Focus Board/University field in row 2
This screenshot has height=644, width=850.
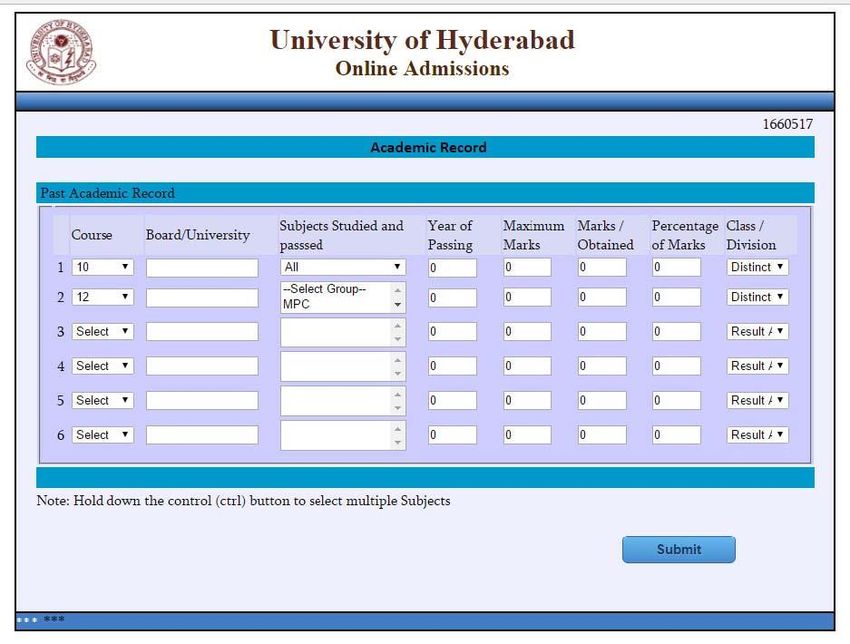point(202,298)
